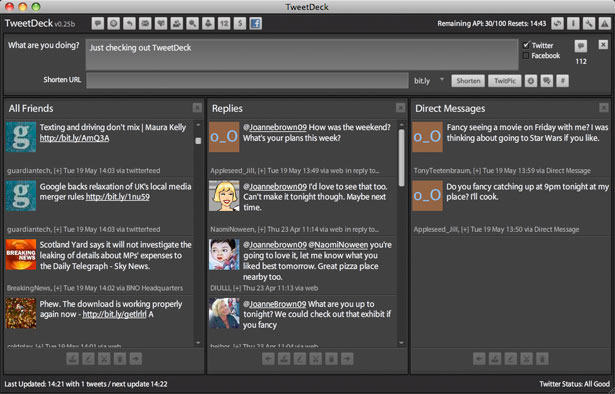Open the Replies arrow toolbar icon
The width and height of the screenshot is (615, 394).
click(129, 24)
